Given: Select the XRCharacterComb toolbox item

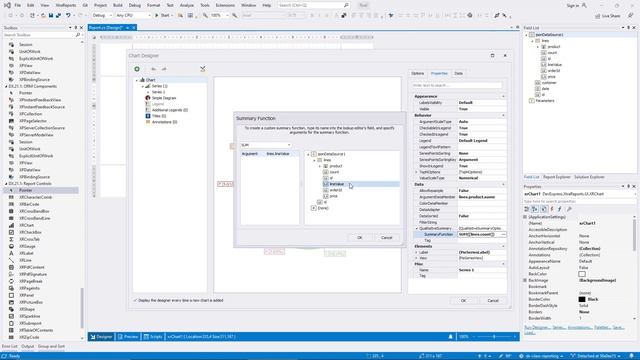Looking at the screenshot, I should point(35,197).
